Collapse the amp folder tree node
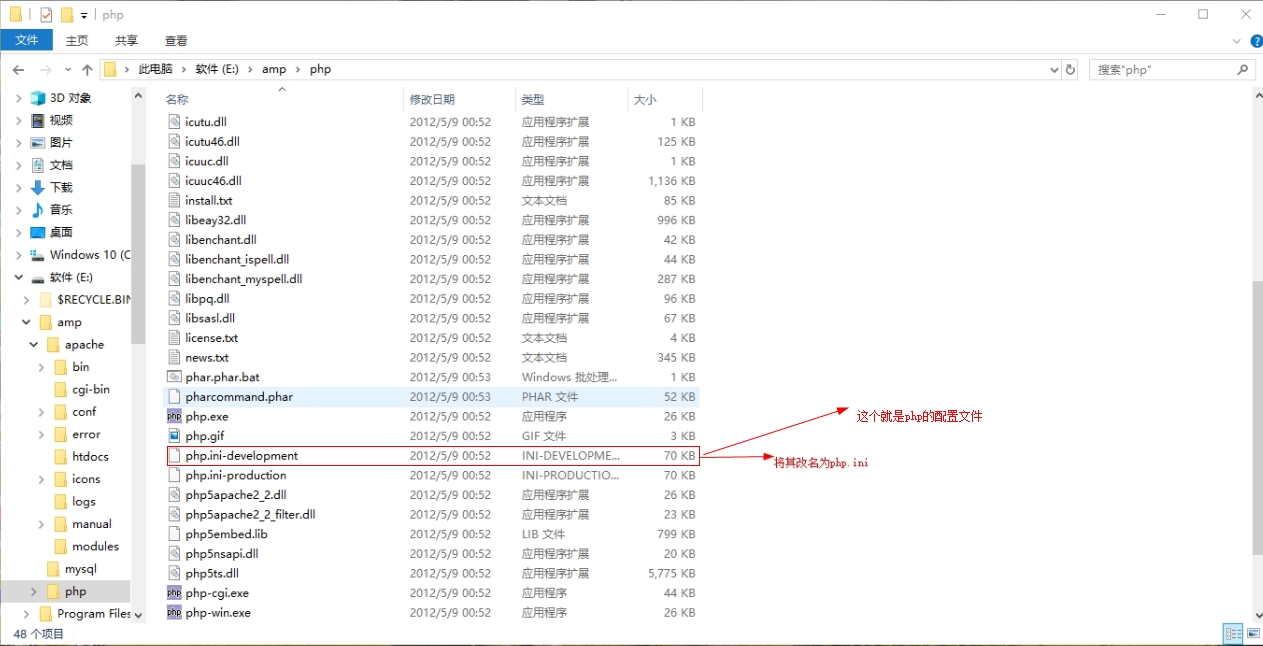This screenshot has width=1263, height=646. (x=26, y=322)
